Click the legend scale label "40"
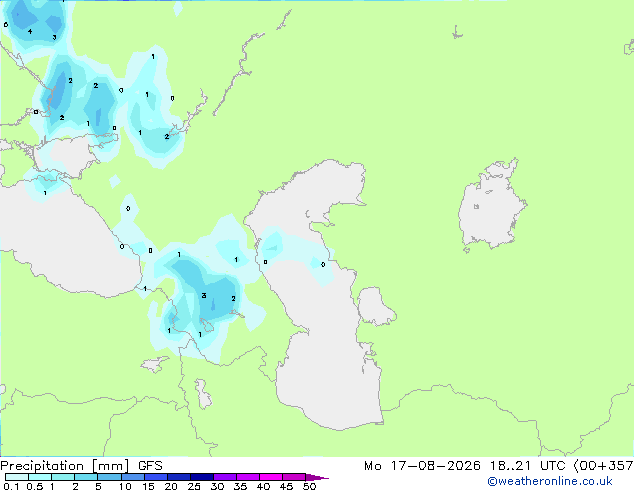634x490 pixels. click(x=263, y=486)
